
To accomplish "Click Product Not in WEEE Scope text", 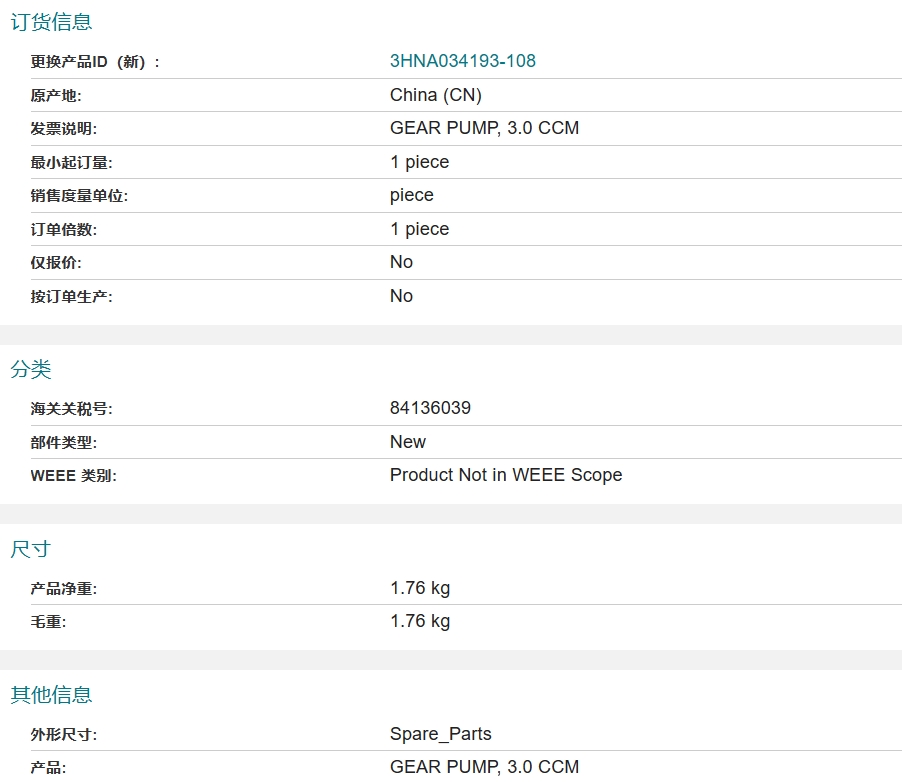I will [505, 475].
